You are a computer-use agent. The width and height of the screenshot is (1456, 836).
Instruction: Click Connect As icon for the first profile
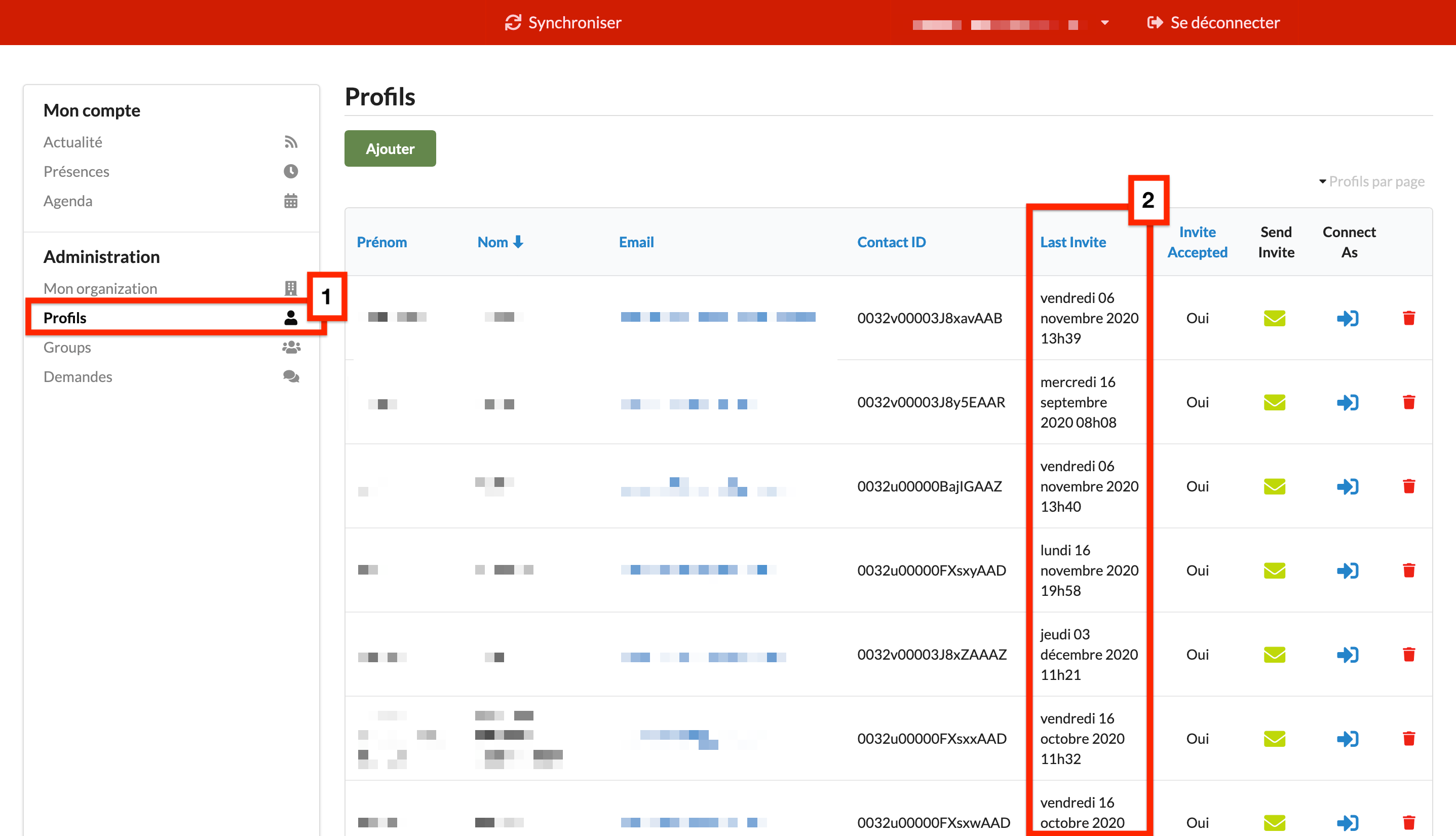(1348, 318)
